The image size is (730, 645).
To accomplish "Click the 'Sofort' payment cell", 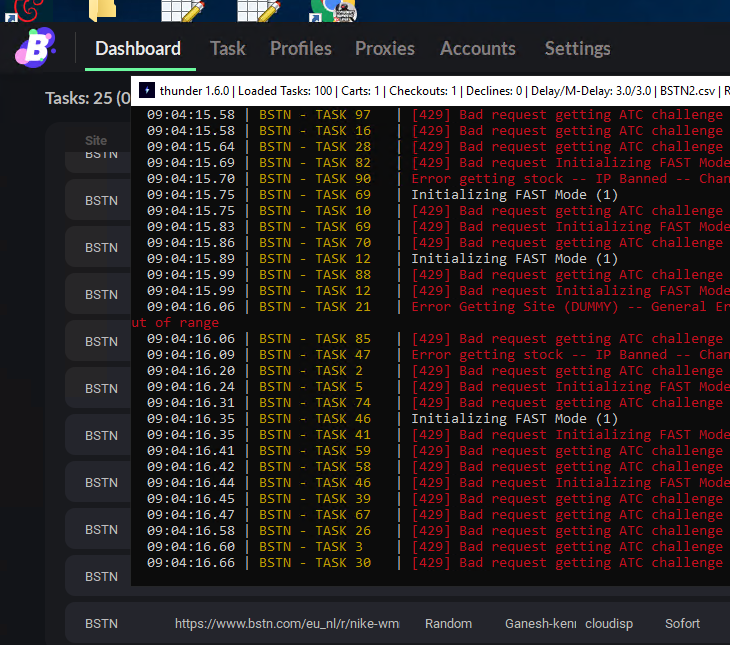I will (x=682, y=624).
